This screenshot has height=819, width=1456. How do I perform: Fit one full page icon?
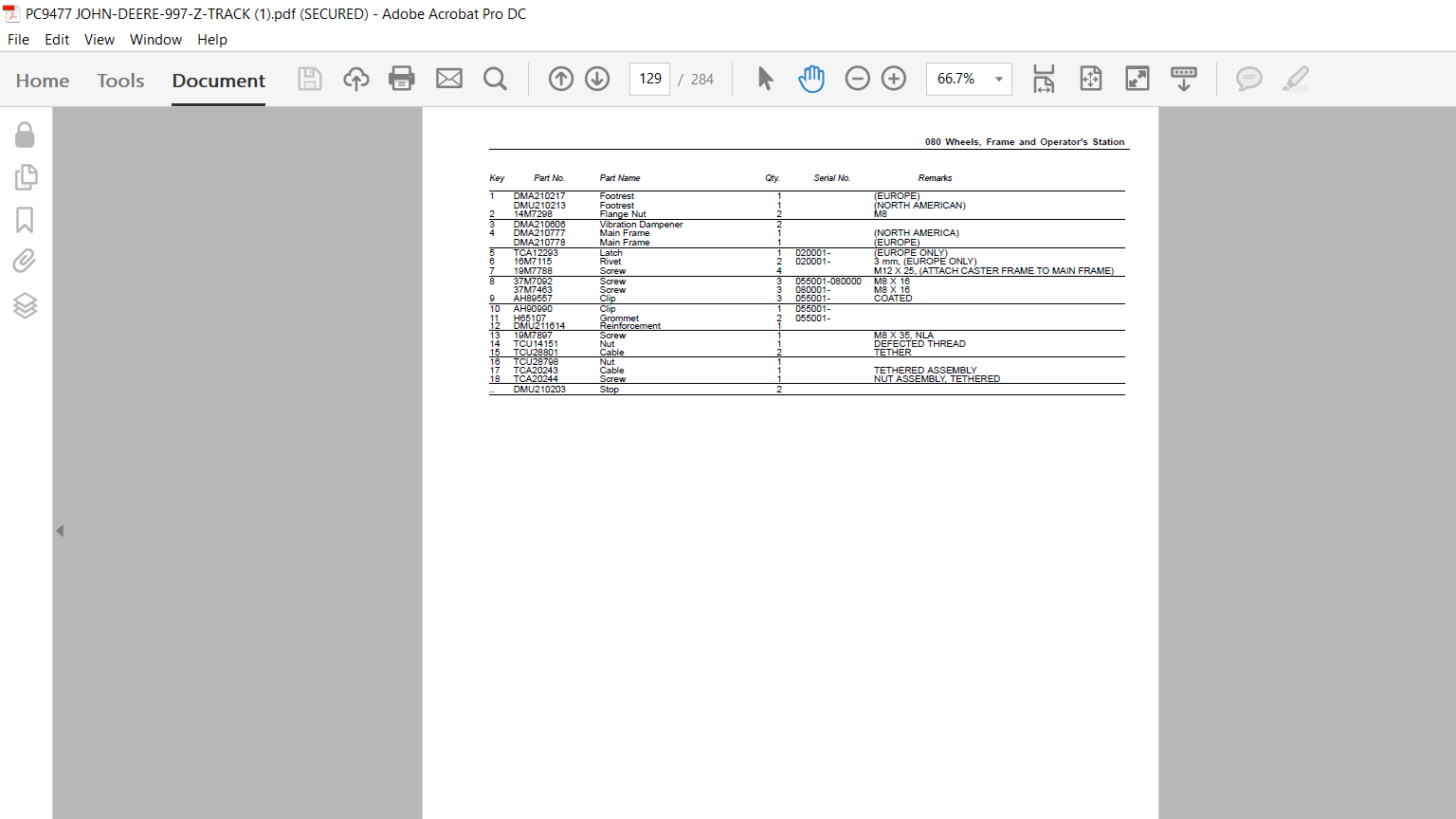point(1091,79)
